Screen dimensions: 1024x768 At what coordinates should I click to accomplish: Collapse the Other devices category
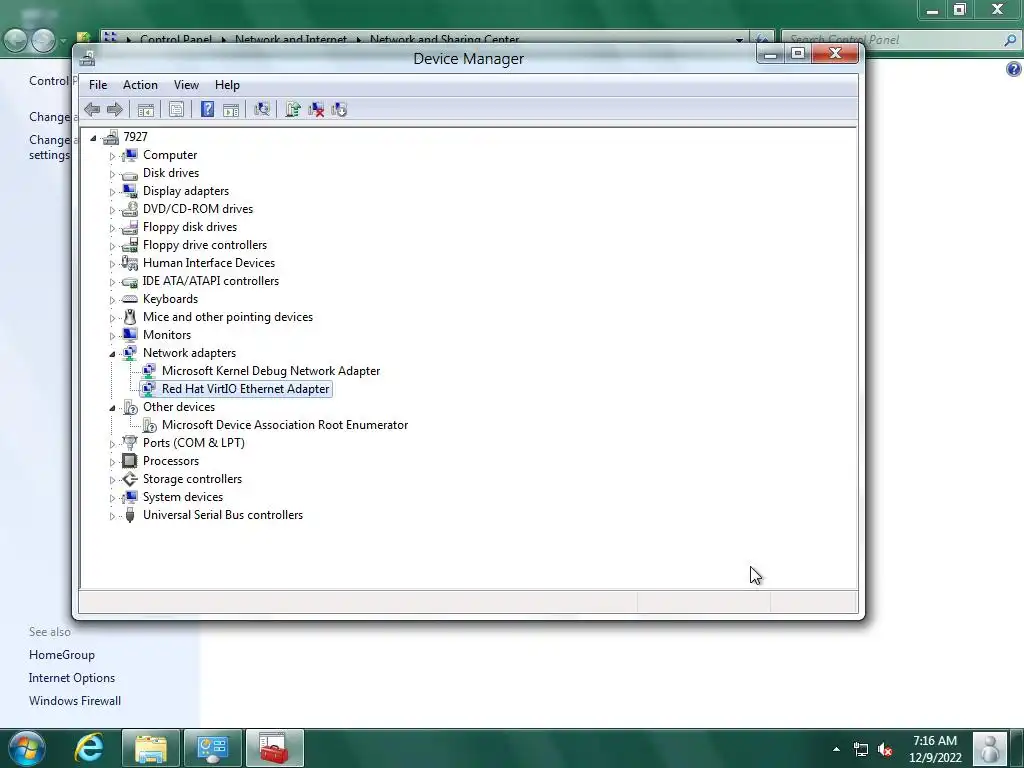click(x=112, y=408)
